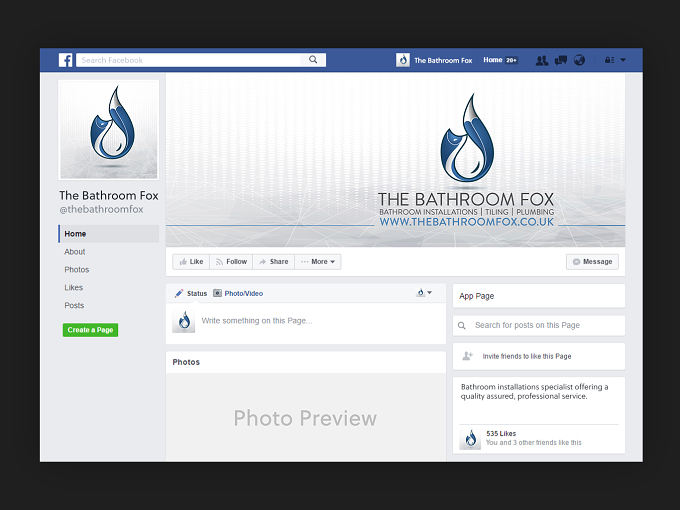The width and height of the screenshot is (680, 510).
Task: Click the Message button
Action: tap(592, 262)
